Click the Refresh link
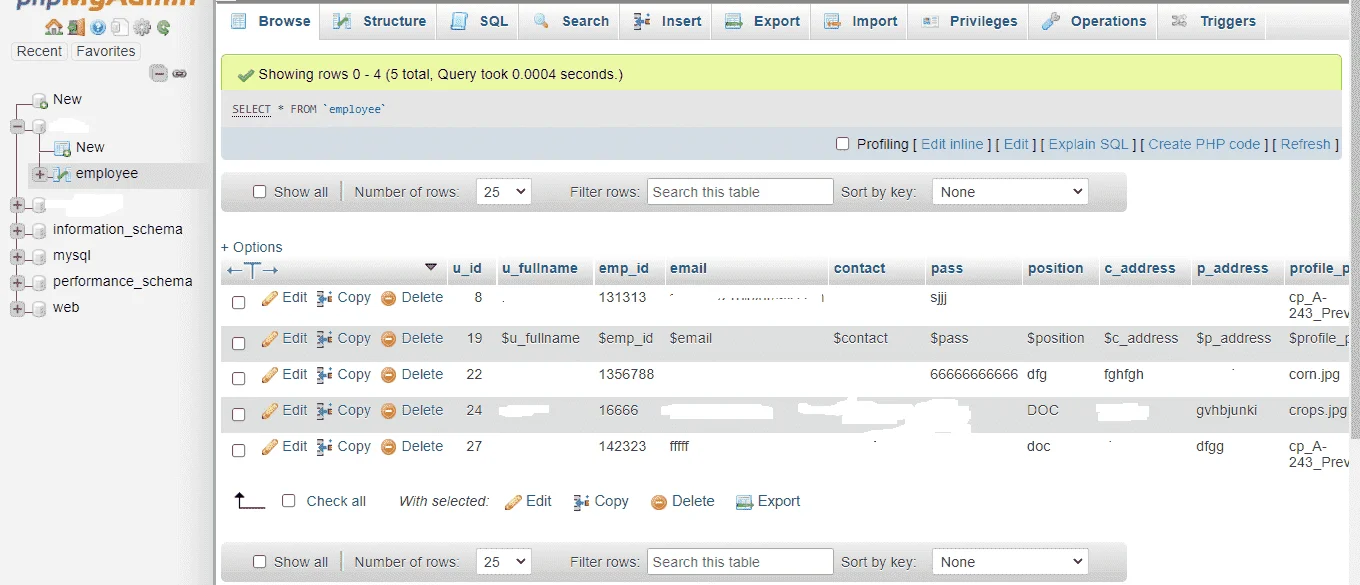Screen dimensions: 1360x585 click(1305, 144)
